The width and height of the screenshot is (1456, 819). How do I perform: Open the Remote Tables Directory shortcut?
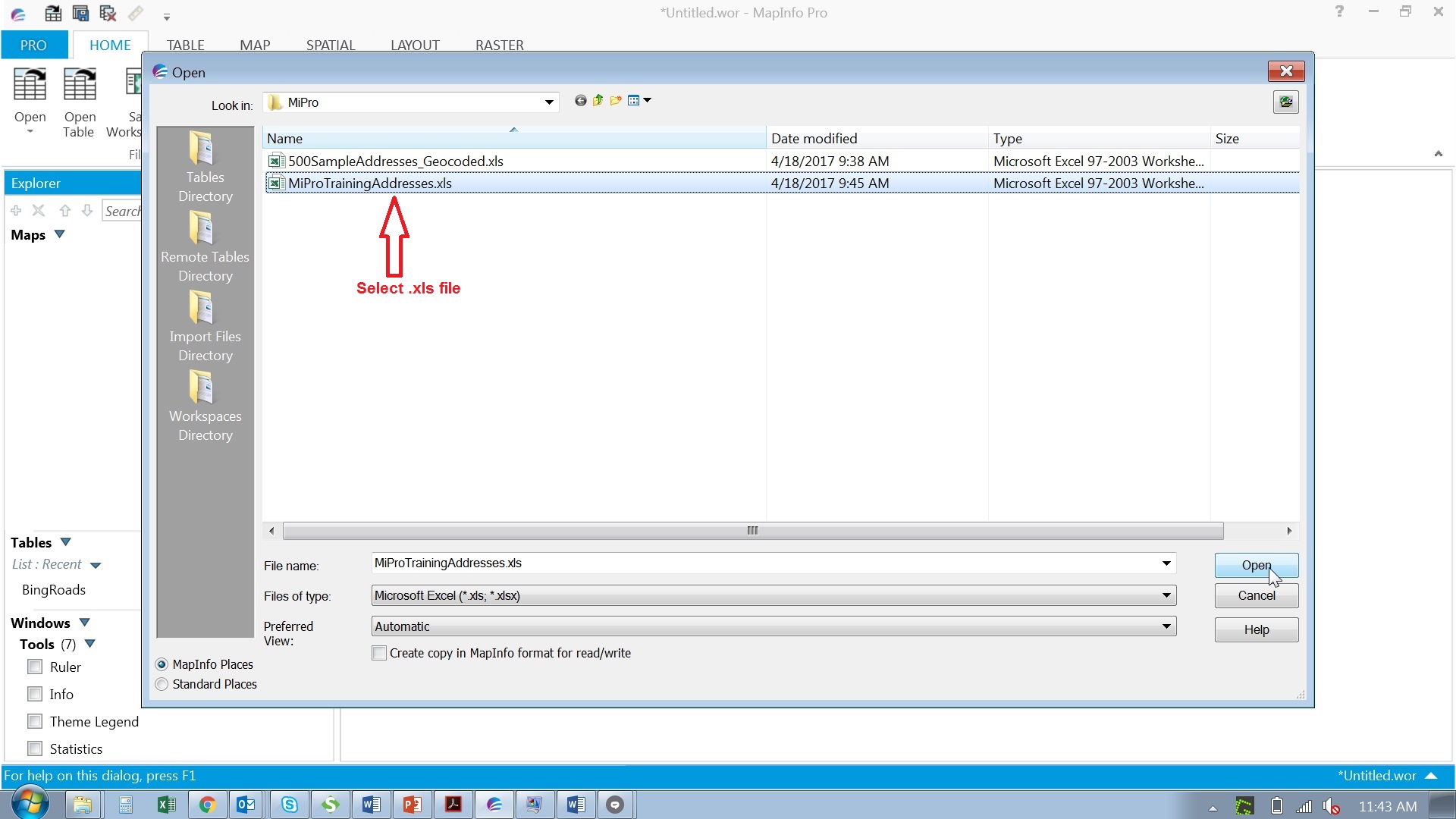205,246
